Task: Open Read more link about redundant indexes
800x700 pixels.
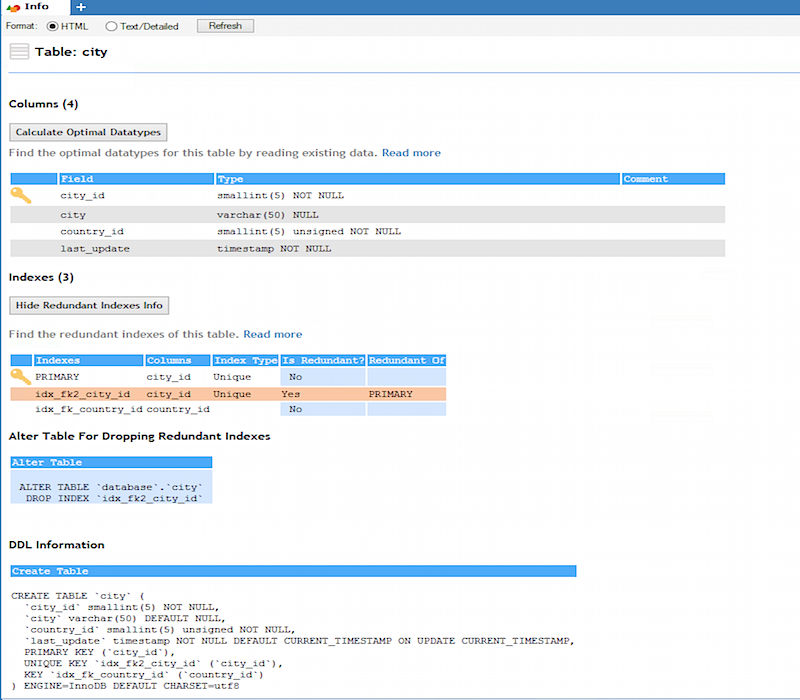Action: [272, 334]
